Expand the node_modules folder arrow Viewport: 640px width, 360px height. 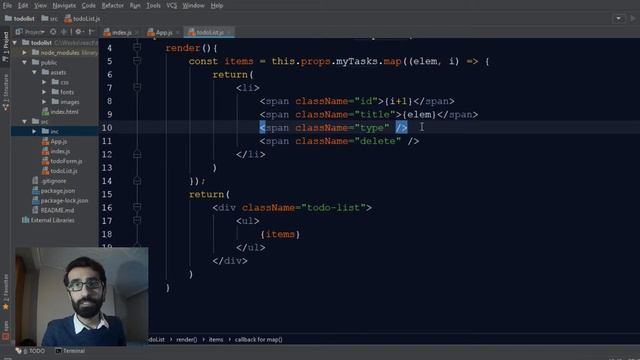point(24,53)
